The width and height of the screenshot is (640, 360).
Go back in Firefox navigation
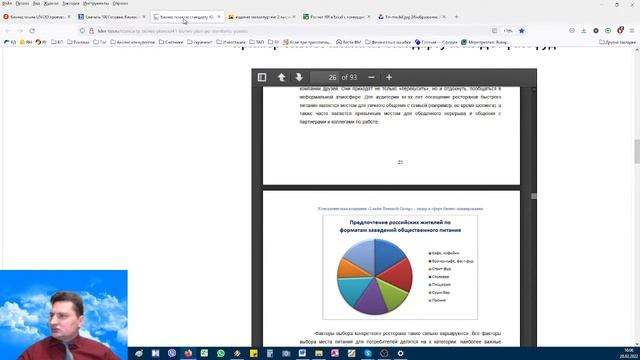tap(8, 31)
